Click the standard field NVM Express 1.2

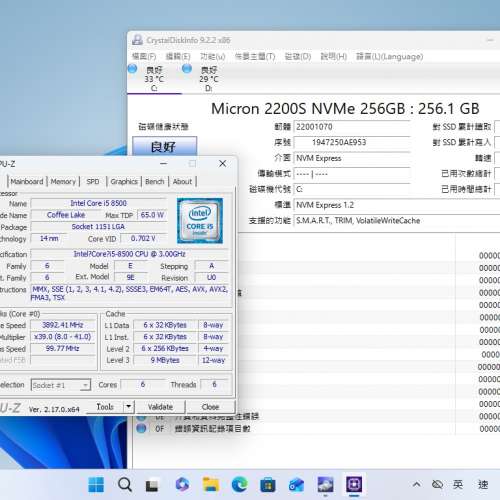pyautogui.click(x=397, y=205)
